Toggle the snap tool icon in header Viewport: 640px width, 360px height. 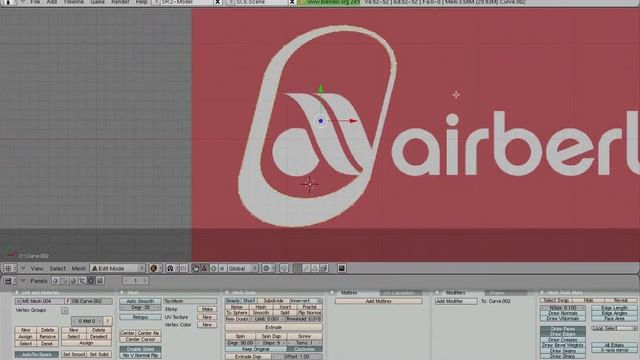(284, 268)
